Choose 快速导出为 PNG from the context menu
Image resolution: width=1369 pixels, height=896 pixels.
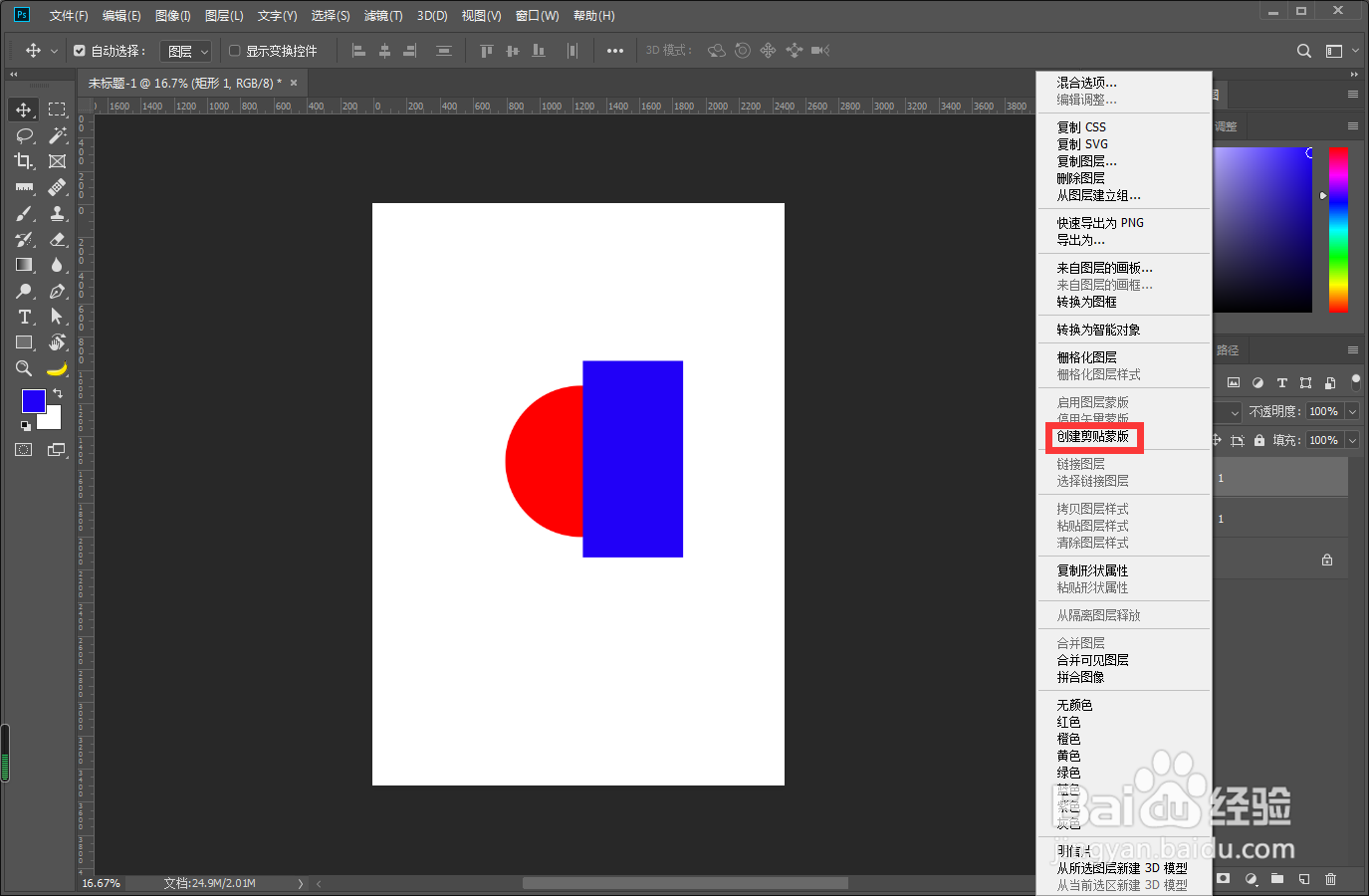click(1100, 223)
